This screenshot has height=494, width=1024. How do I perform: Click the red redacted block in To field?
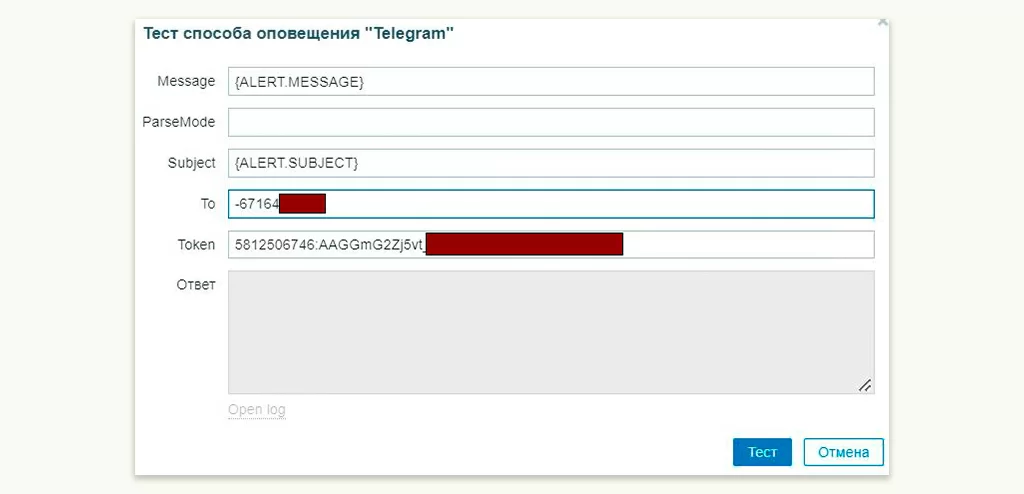(303, 204)
